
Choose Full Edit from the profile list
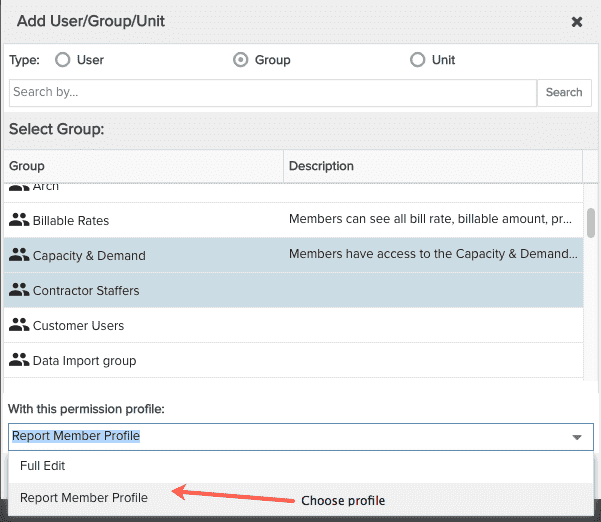pos(301,466)
